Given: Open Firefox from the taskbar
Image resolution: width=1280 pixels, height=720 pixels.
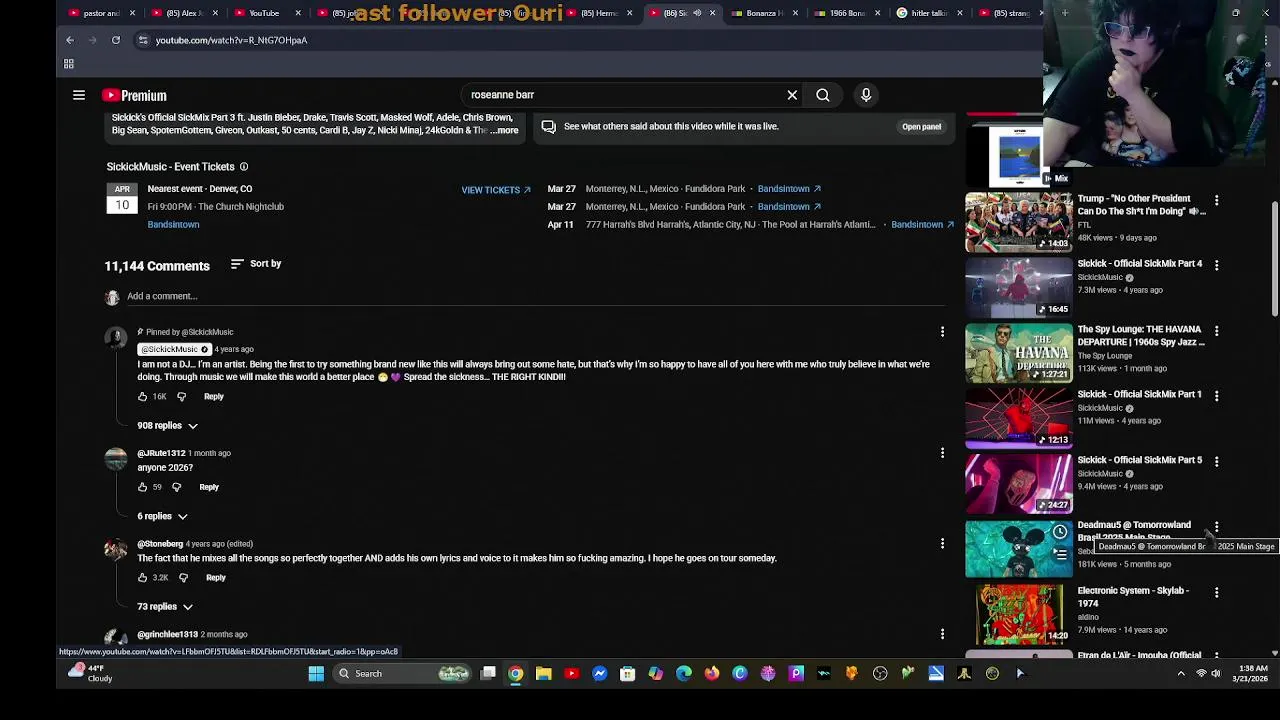Looking at the screenshot, I should pyautogui.click(x=711, y=674).
